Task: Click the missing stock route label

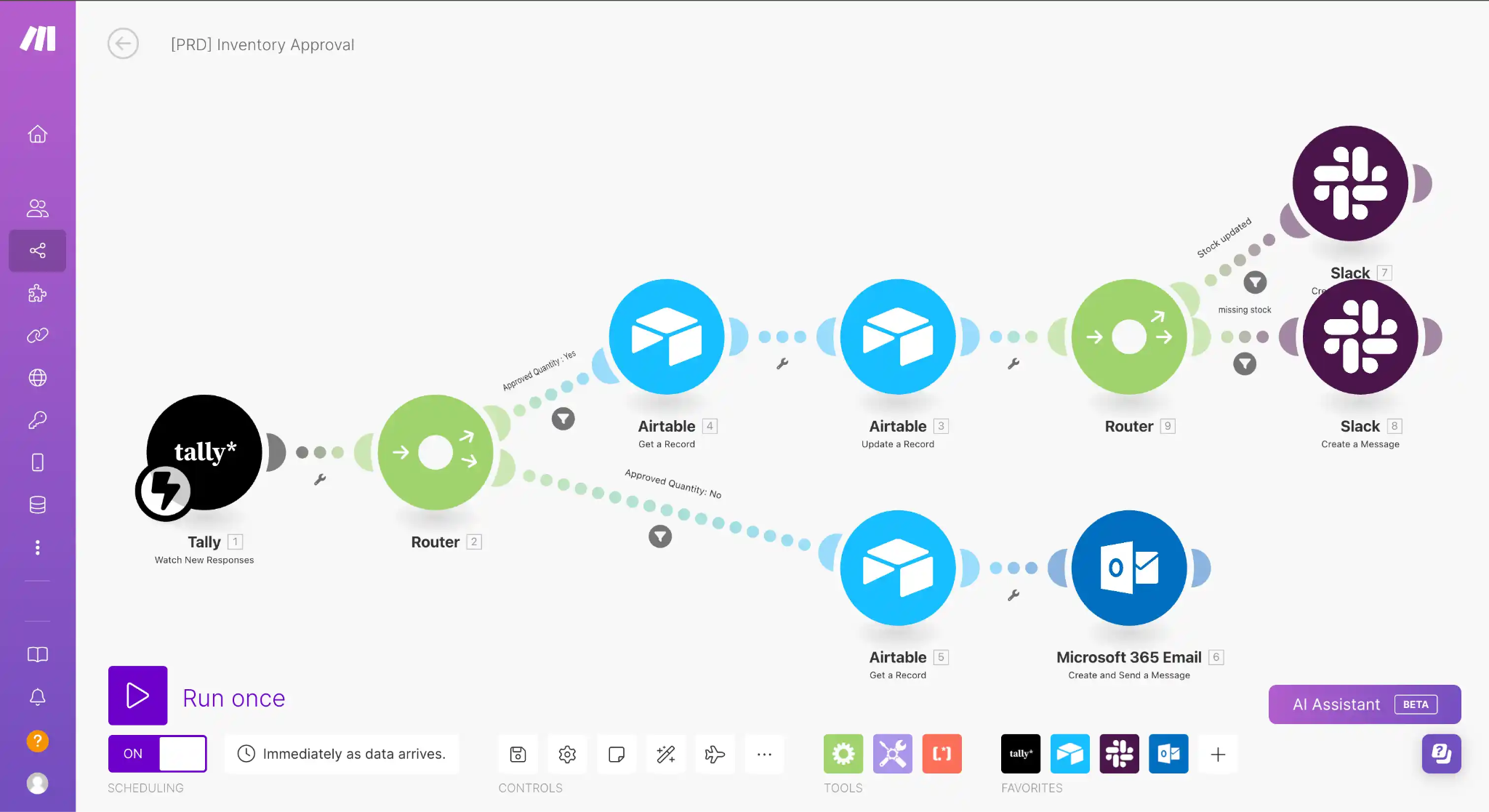Action: click(x=1245, y=310)
